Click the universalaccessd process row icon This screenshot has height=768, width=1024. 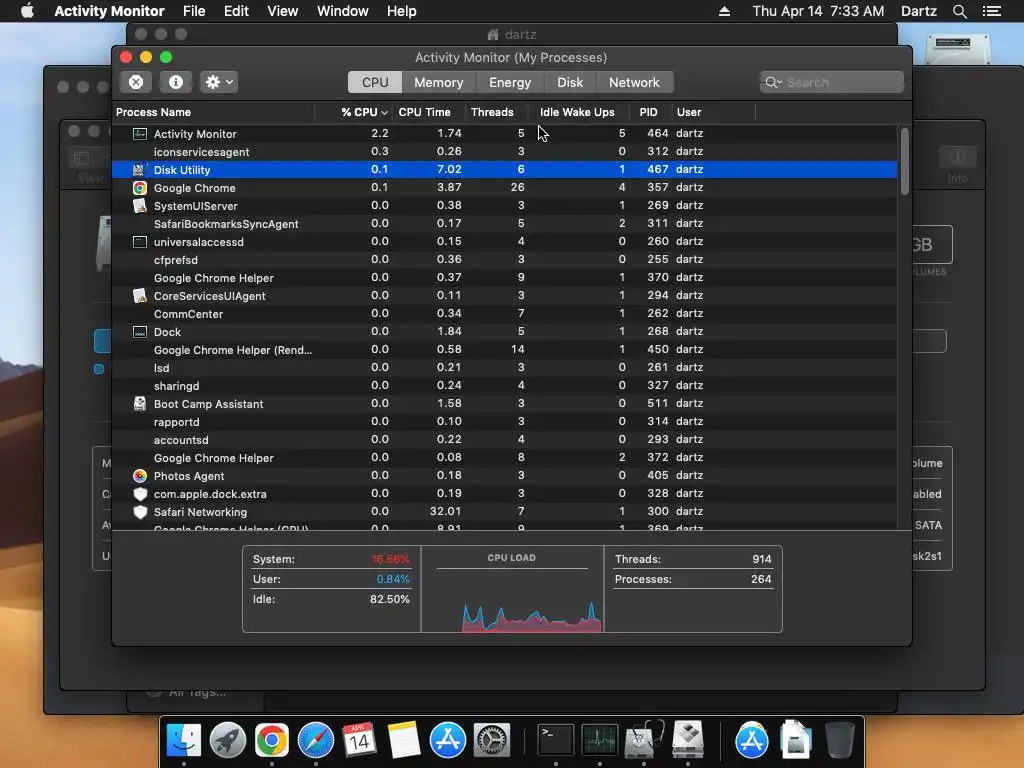click(140, 242)
